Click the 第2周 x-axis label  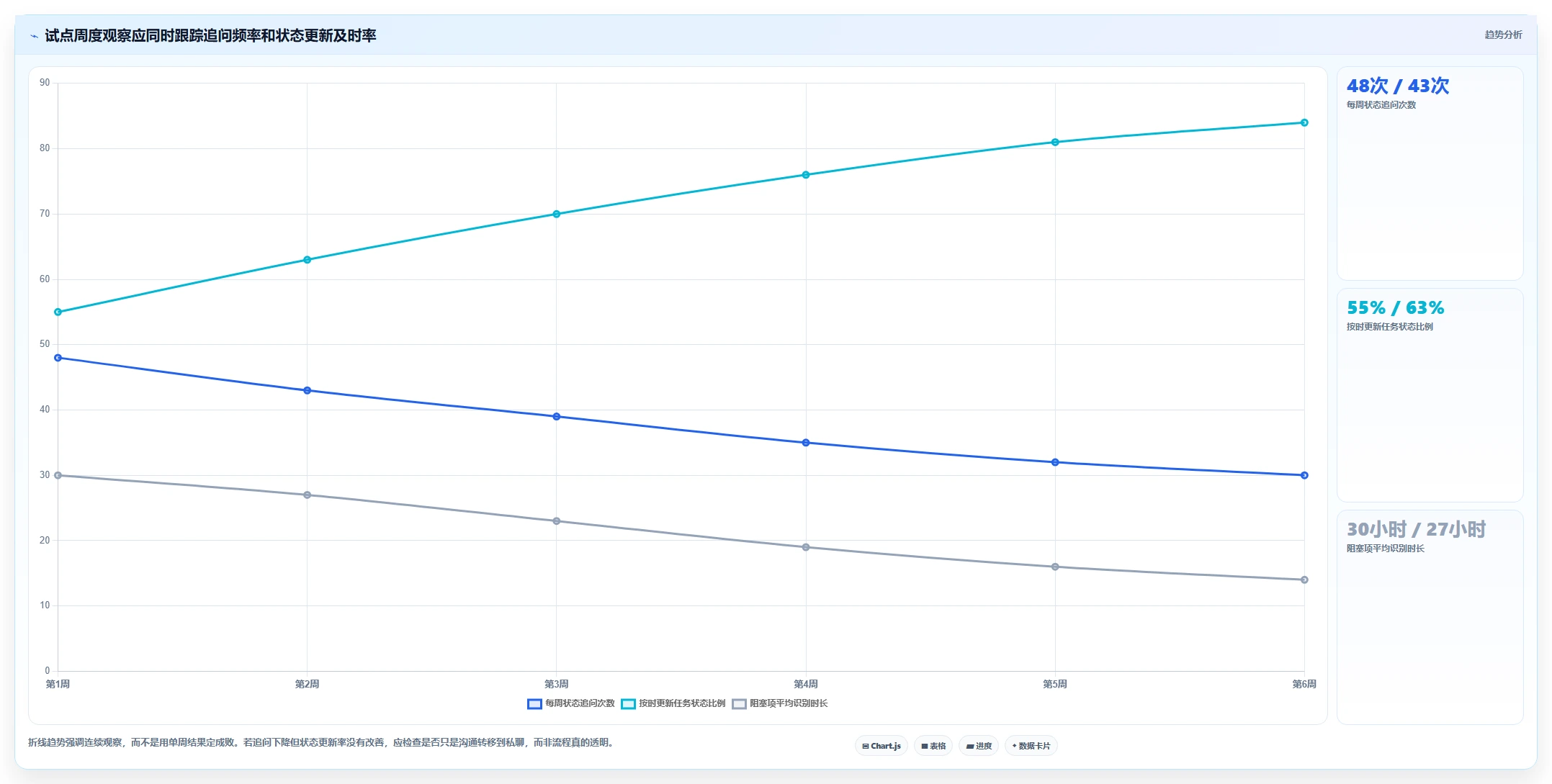[x=307, y=684]
